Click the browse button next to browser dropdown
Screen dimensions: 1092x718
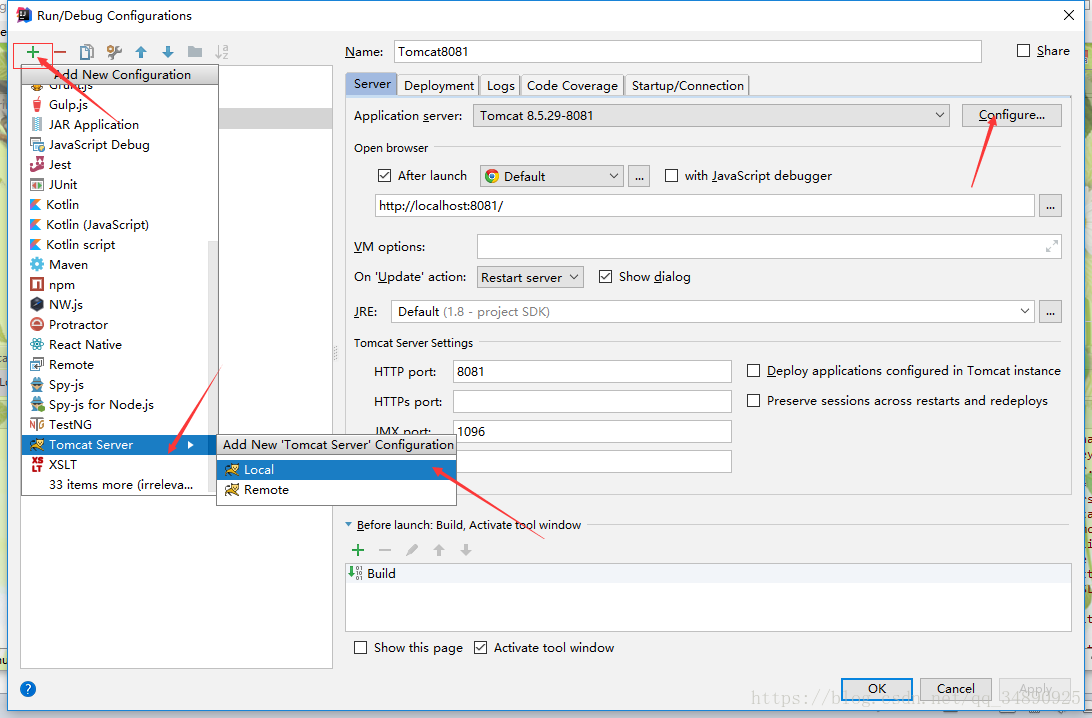click(639, 176)
